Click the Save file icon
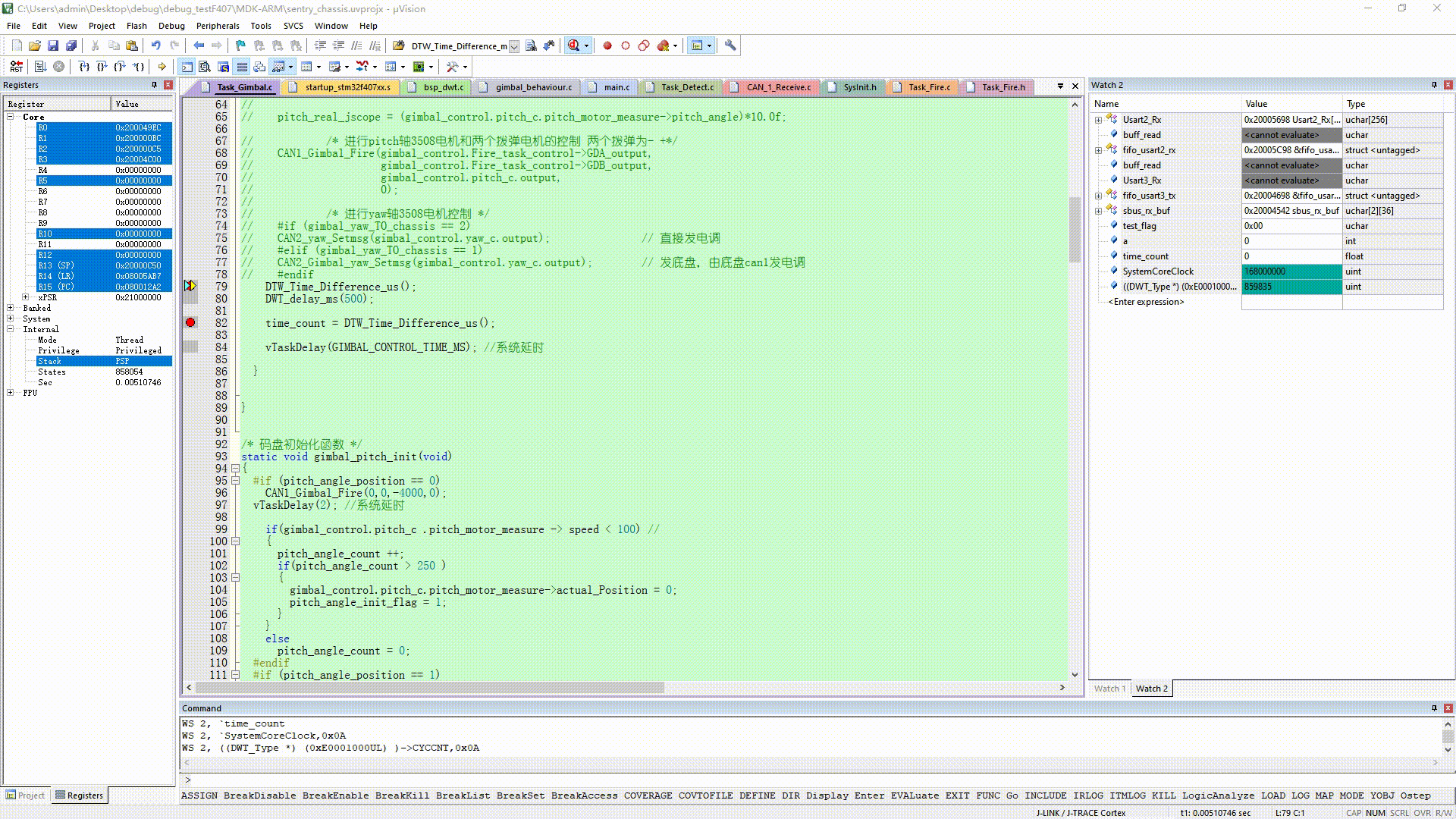Screen dimensions: 1456x819 click(53, 45)
